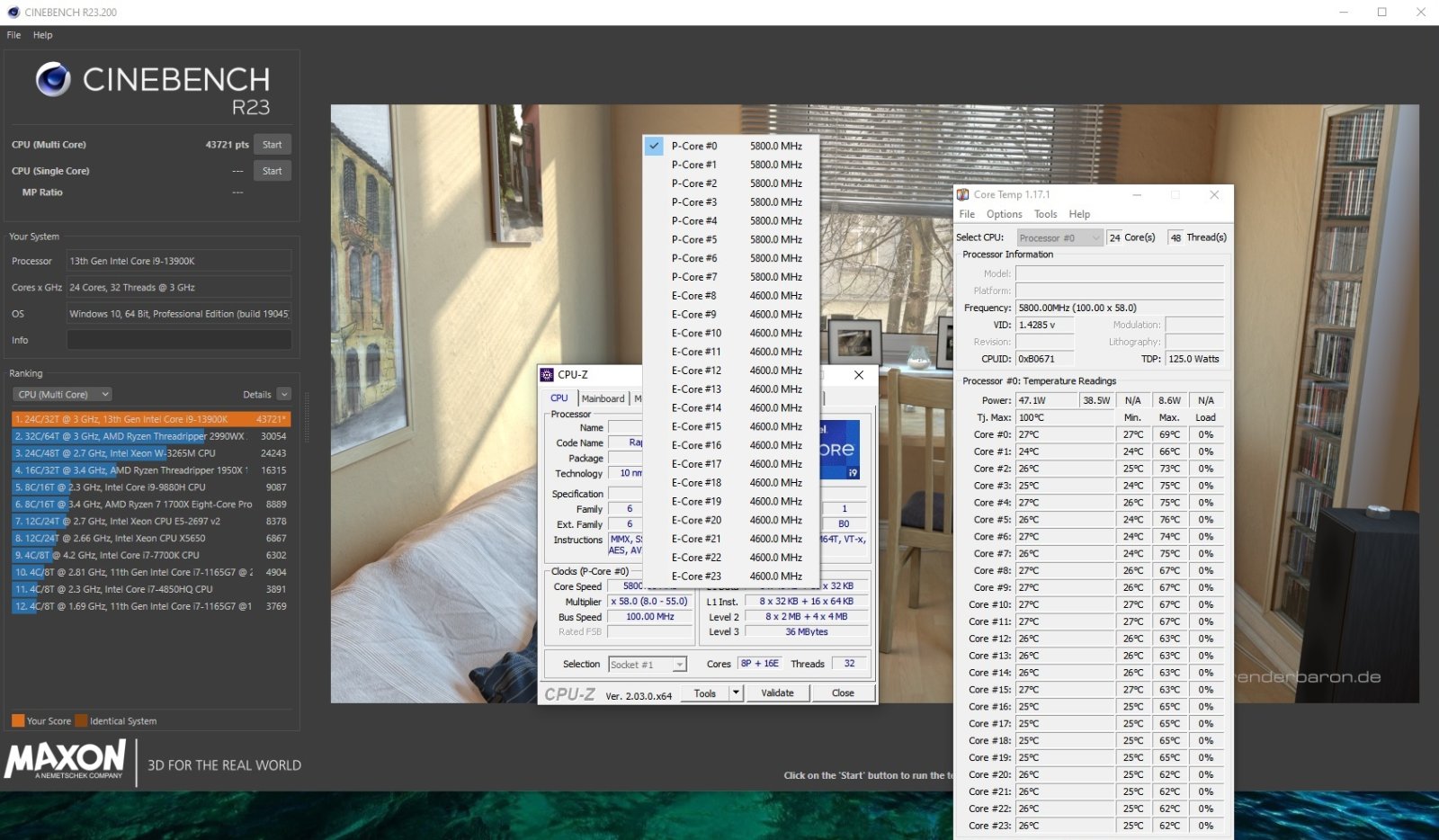The width and height of the screenshot is (1439, 840).
Task: Open the Cinebench File menu
Action: click(13, 35)
